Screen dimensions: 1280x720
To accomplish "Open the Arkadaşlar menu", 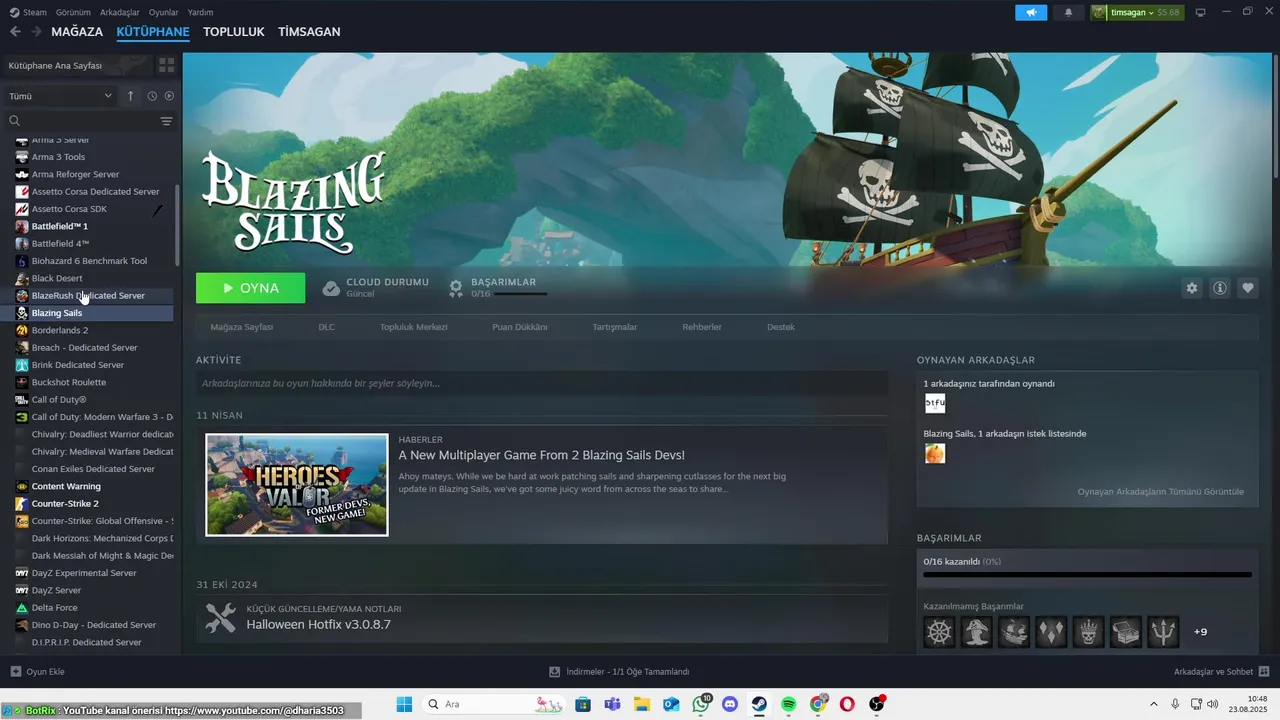I will pyautogui.click(x=120, y=12).
